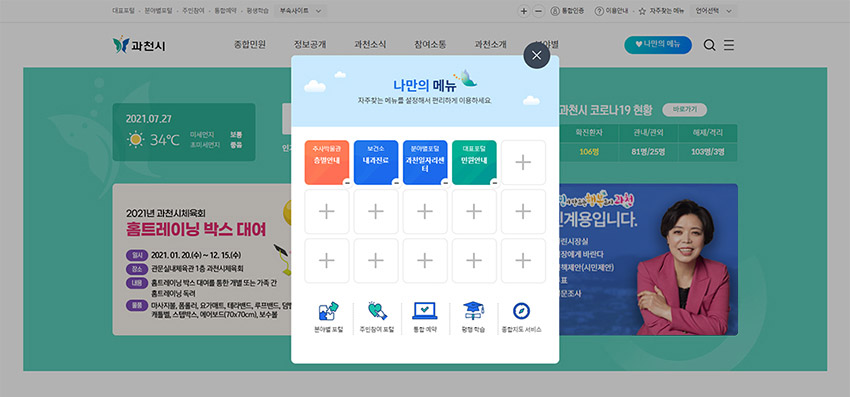Screen dimensions: 850x397
Task: Expand the 언어선택 language dropdown
Action: pos(713,11)
